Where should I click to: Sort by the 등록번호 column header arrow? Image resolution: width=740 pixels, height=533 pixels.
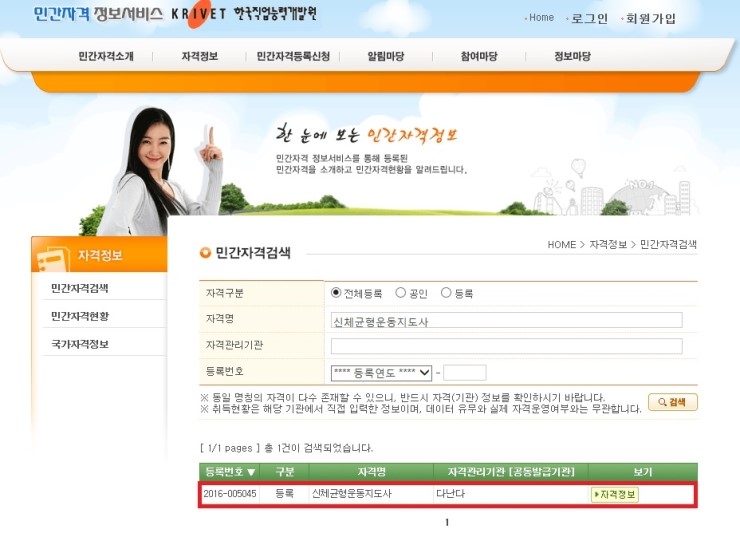click(251, 471)
